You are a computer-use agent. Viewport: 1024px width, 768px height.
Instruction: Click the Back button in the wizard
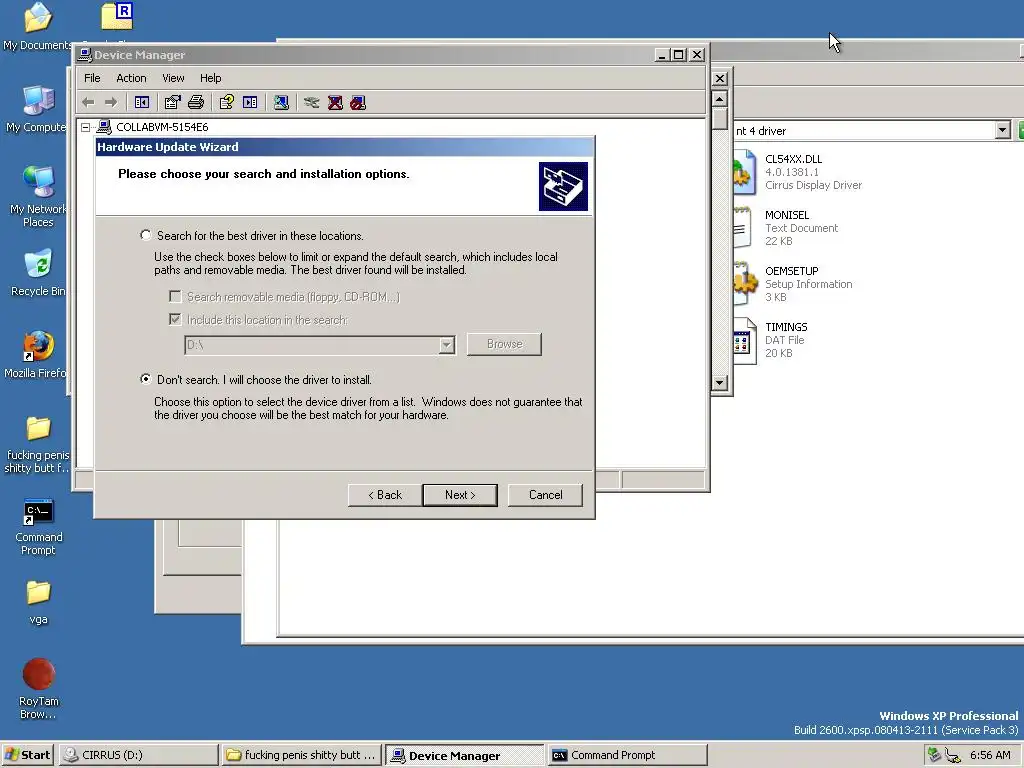[385, 495]
